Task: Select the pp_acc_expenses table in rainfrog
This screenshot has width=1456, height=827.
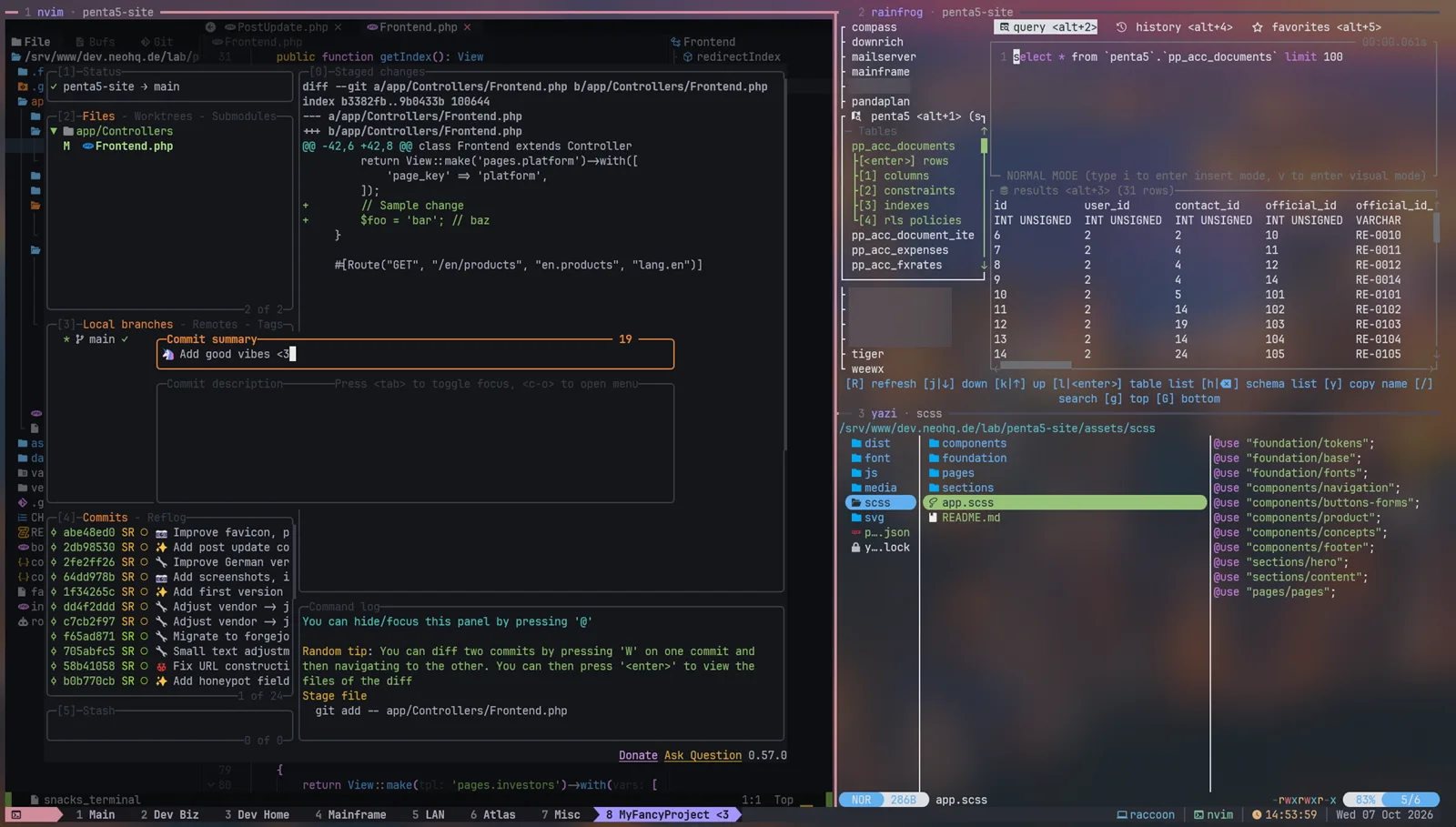Action: tap(900, 250)
